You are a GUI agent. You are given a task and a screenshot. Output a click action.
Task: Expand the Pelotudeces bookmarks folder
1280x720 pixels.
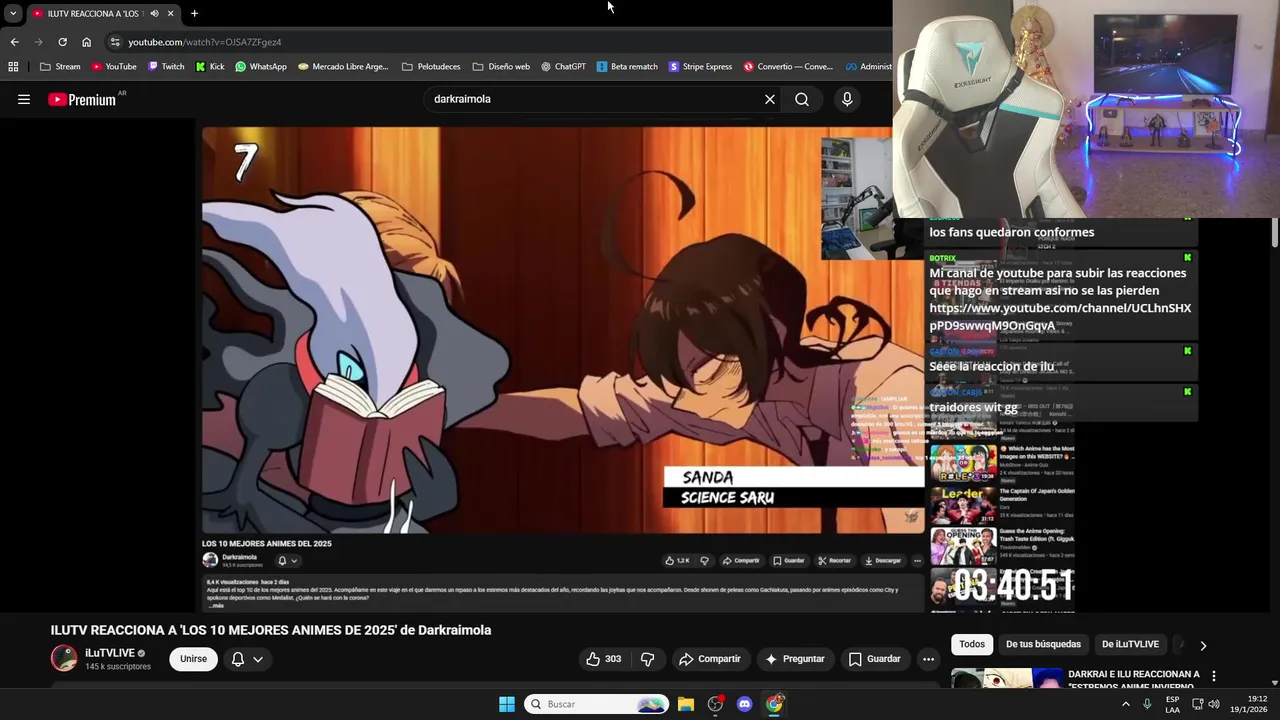(x=431, y=67)
